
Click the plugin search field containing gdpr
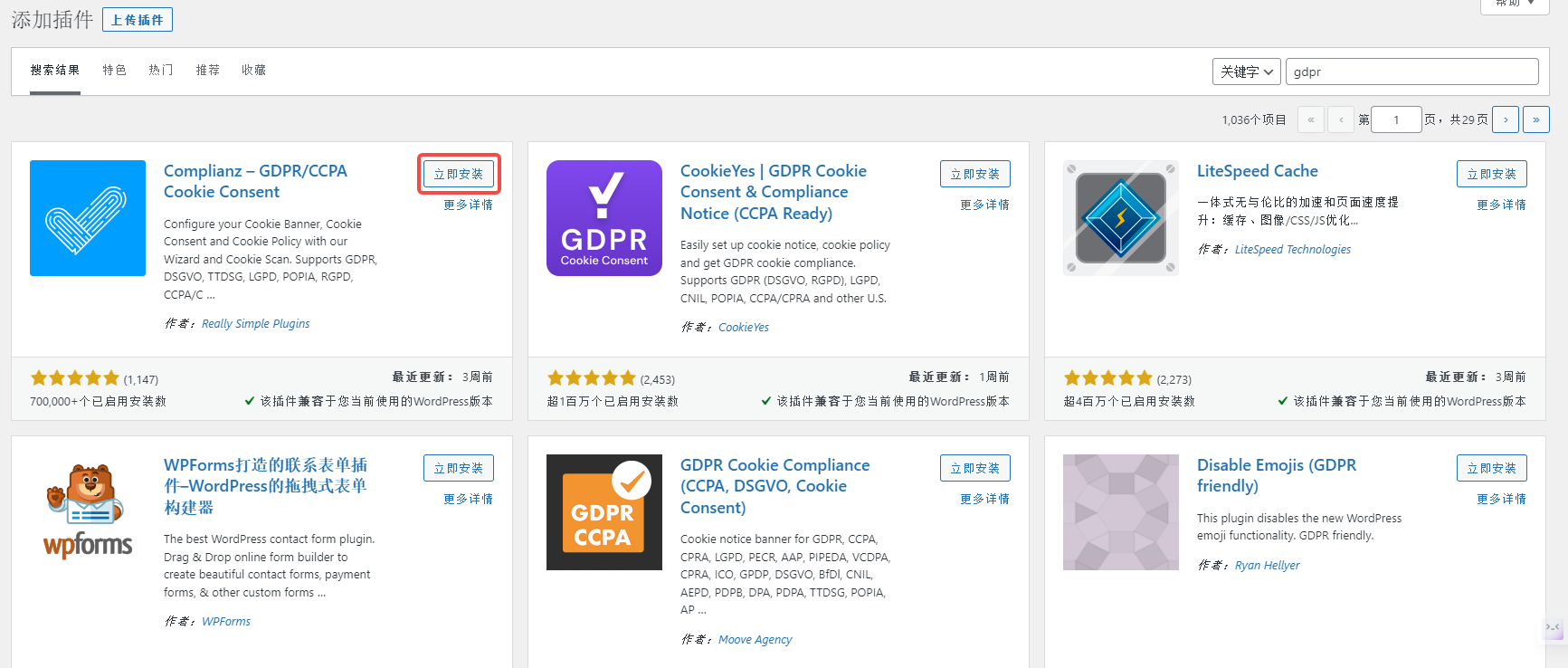1411,72
